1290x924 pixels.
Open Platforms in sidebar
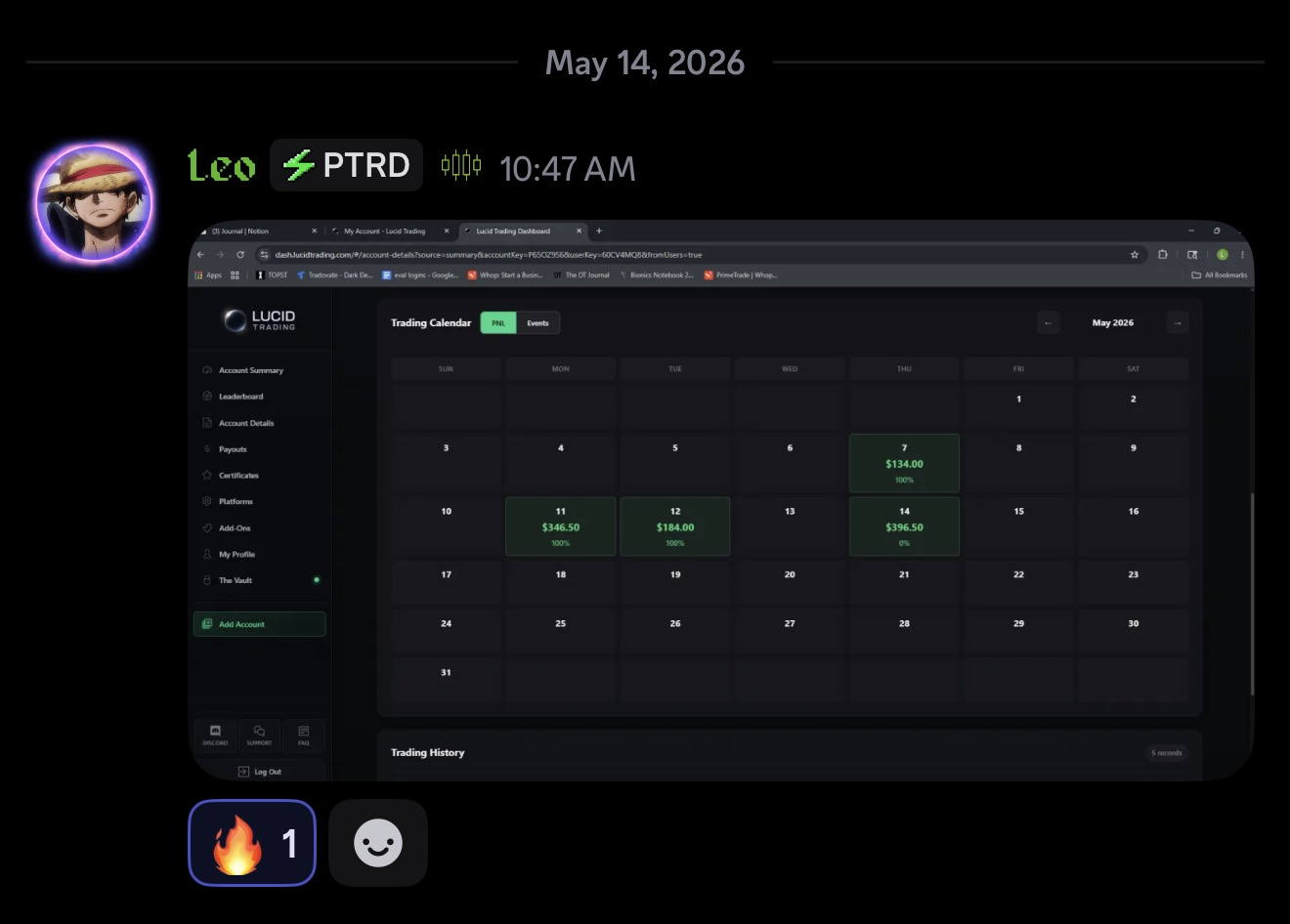point(236,501)
